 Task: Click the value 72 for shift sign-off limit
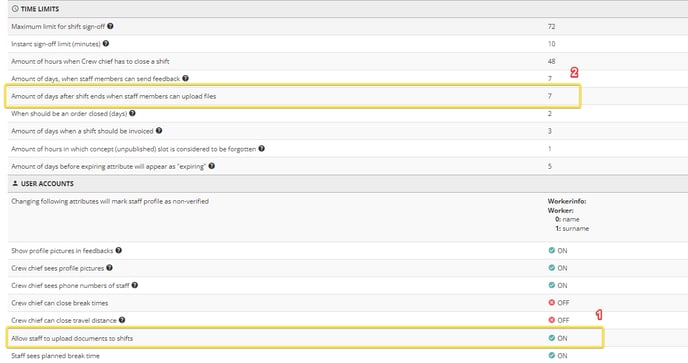click(x=552, y=26)
